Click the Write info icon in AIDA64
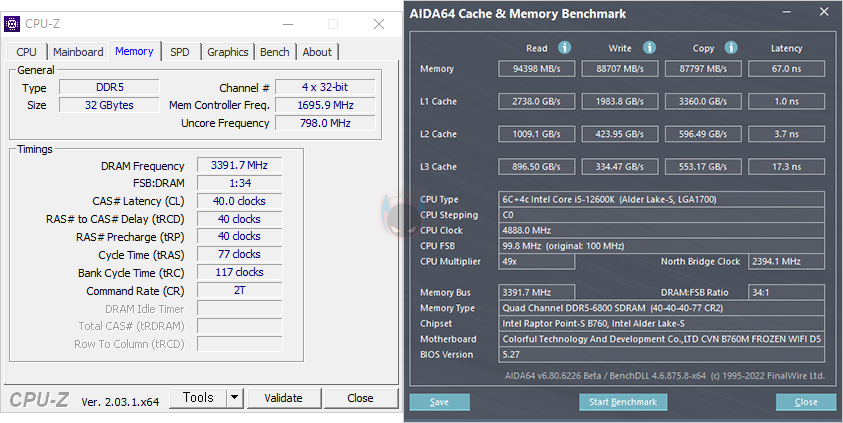The width and height of the screenshot is (843, 423). pyautogui.click(x=649, y=48)
